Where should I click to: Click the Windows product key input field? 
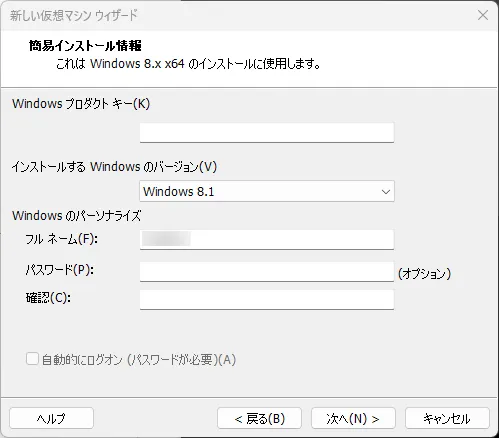click(x=267, y=132)
